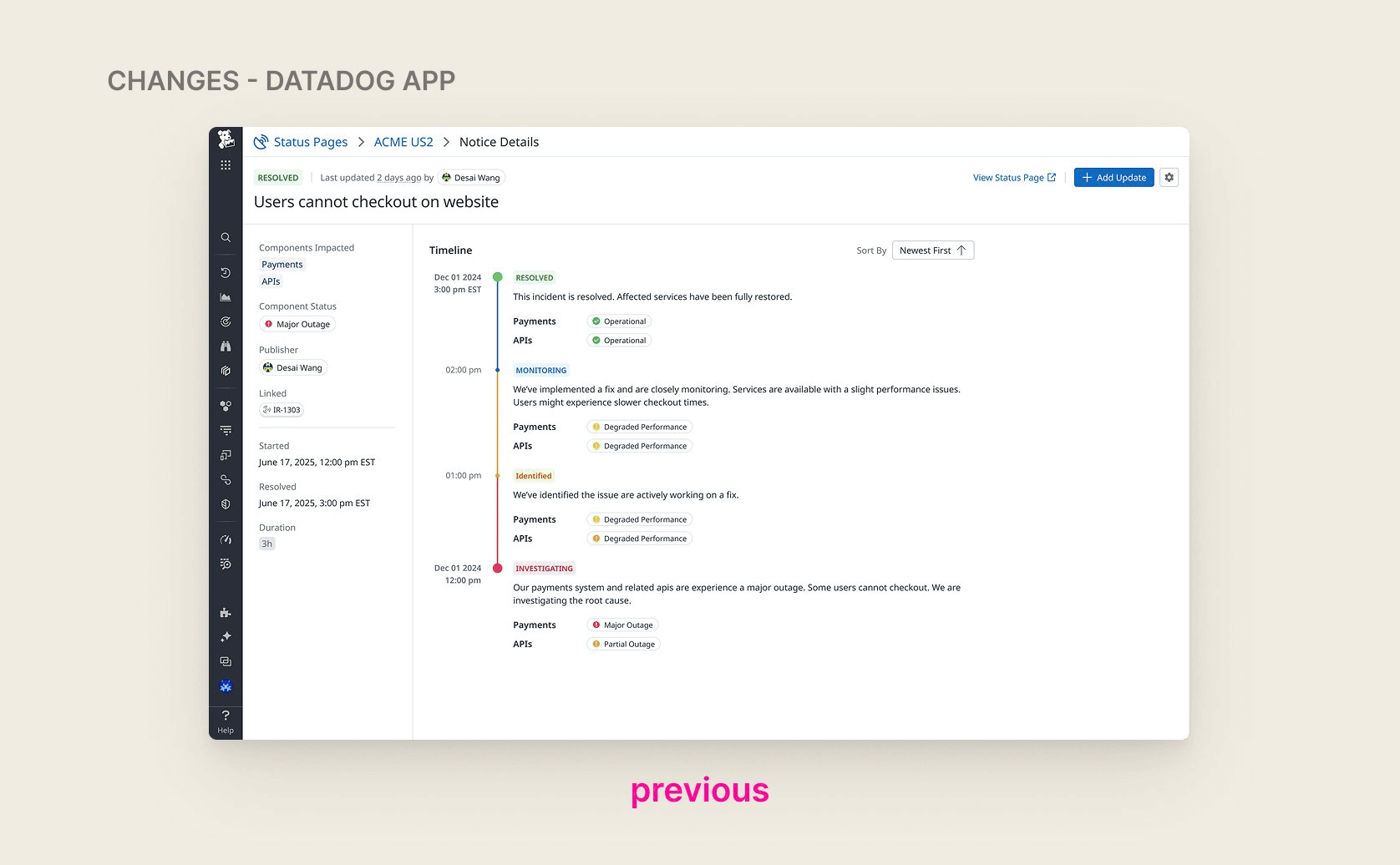
Task: Open the sidebar search magnifier
Action: 226,238
